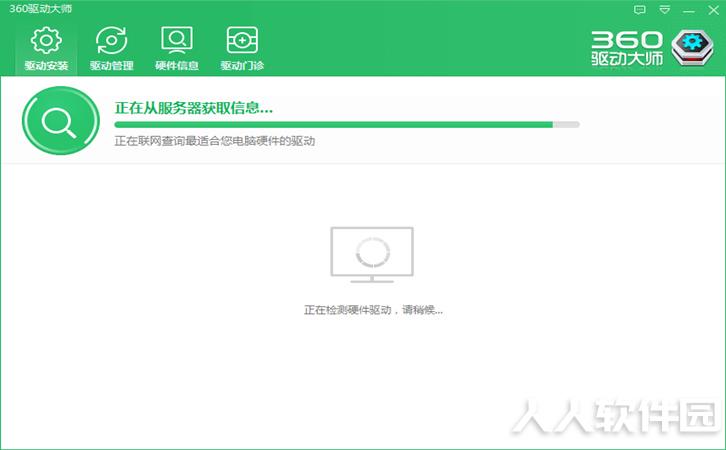Click the feedback speech bubble icon
Screen dimensions: 726x450
pyautogui.click(x=639, y=10)
